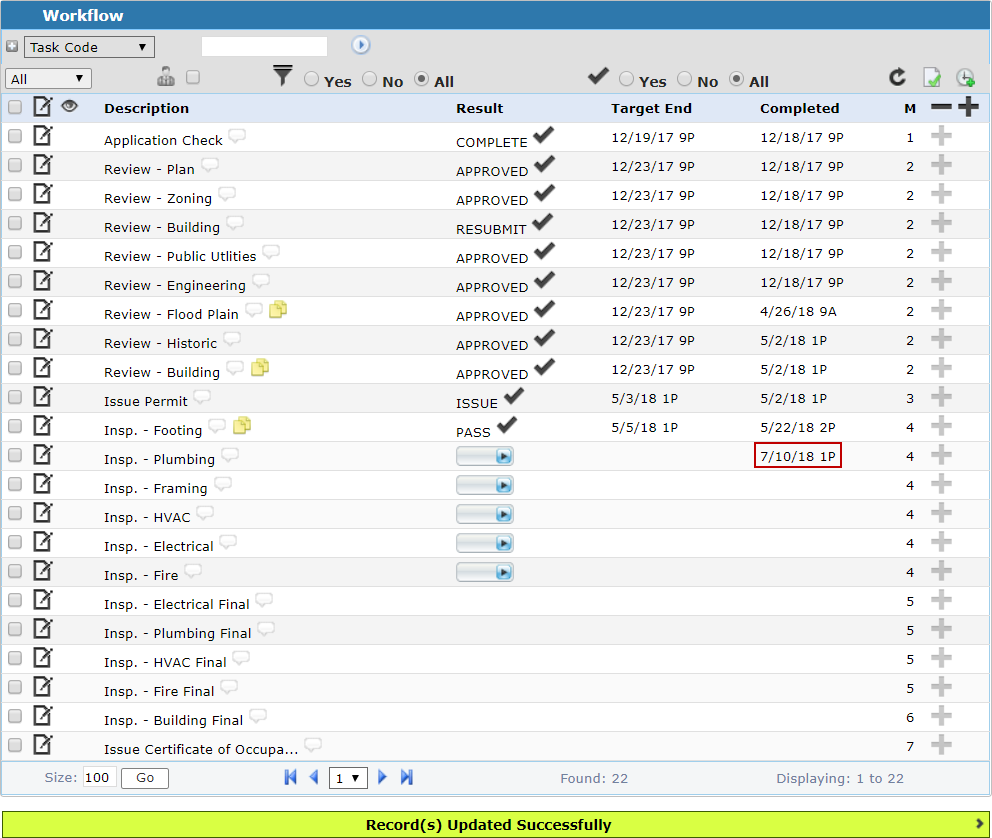Toggle the eye visibility icon in header
The width and height of the screenshot is (992, 838).
click(x=70, y=106)
